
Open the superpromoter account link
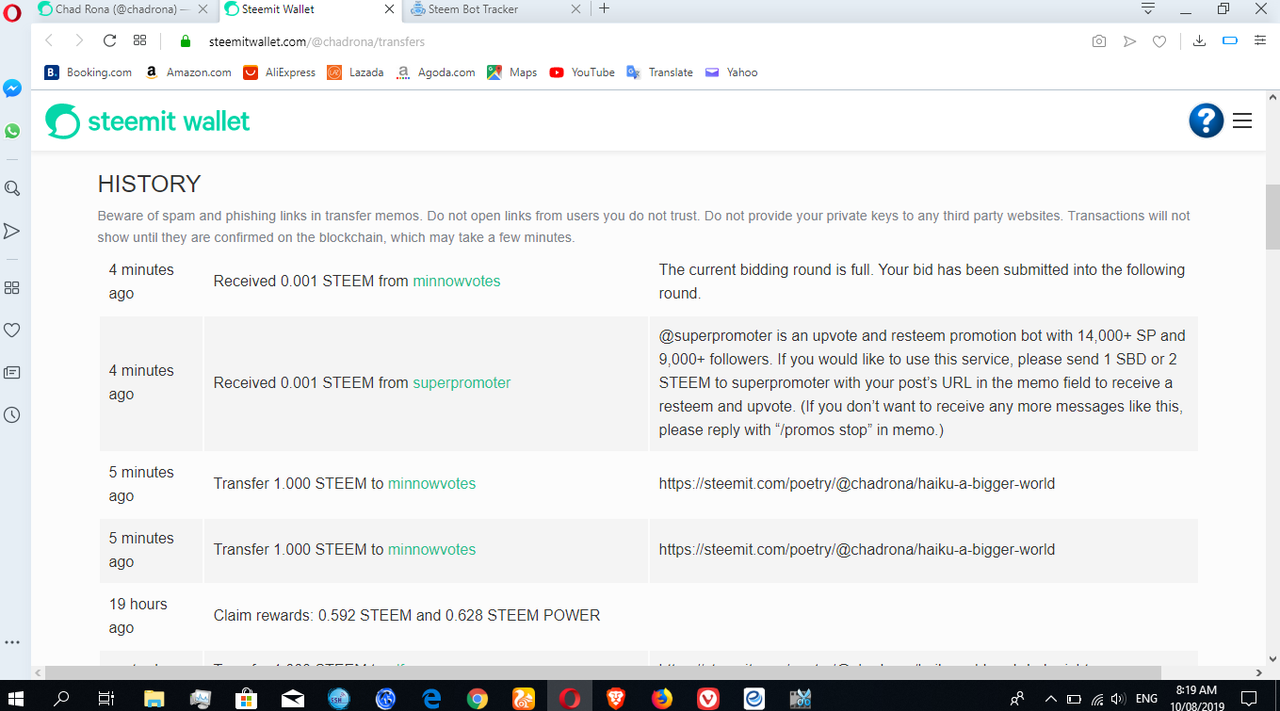(462, 383)
